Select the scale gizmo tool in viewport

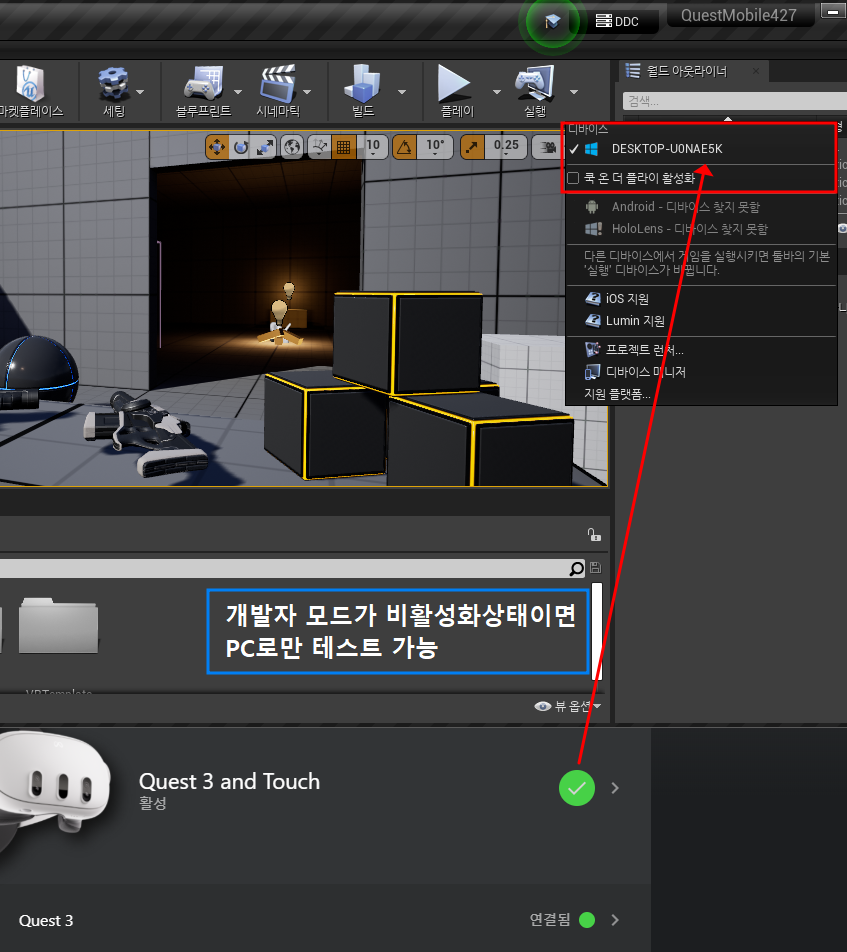[265, 147]
